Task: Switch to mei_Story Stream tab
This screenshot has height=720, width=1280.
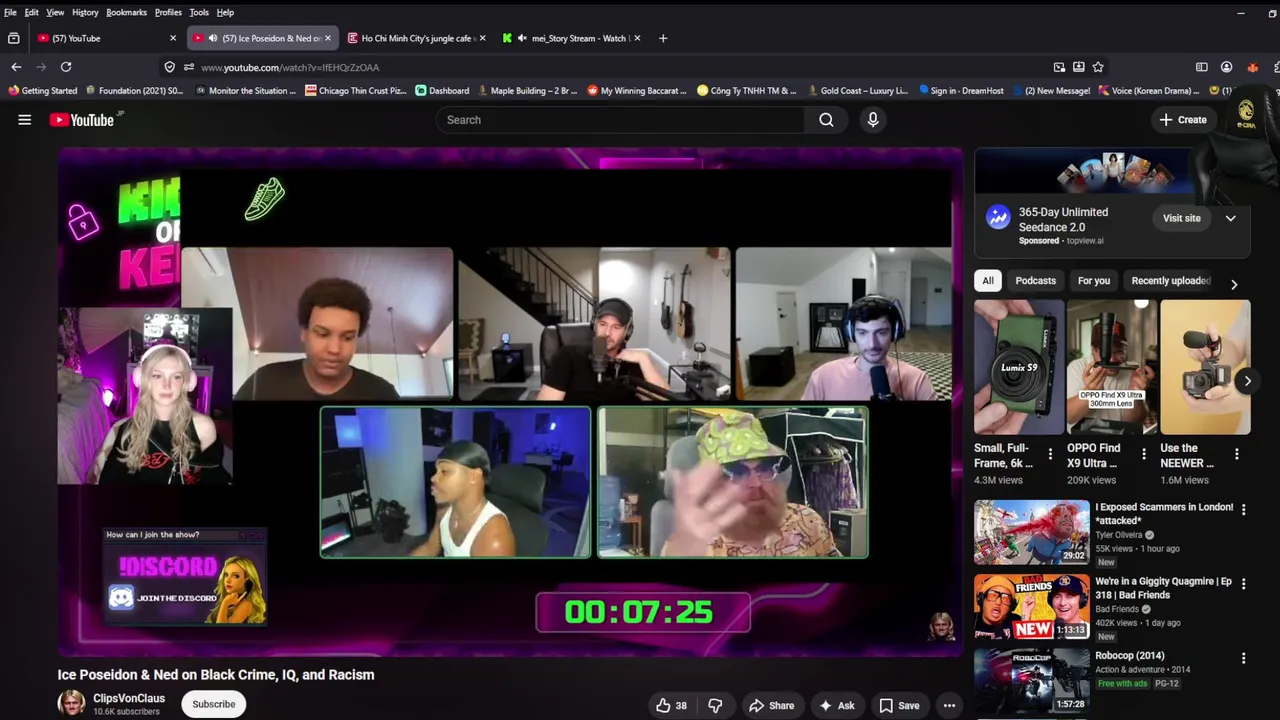Action: [x=573, y=38]
